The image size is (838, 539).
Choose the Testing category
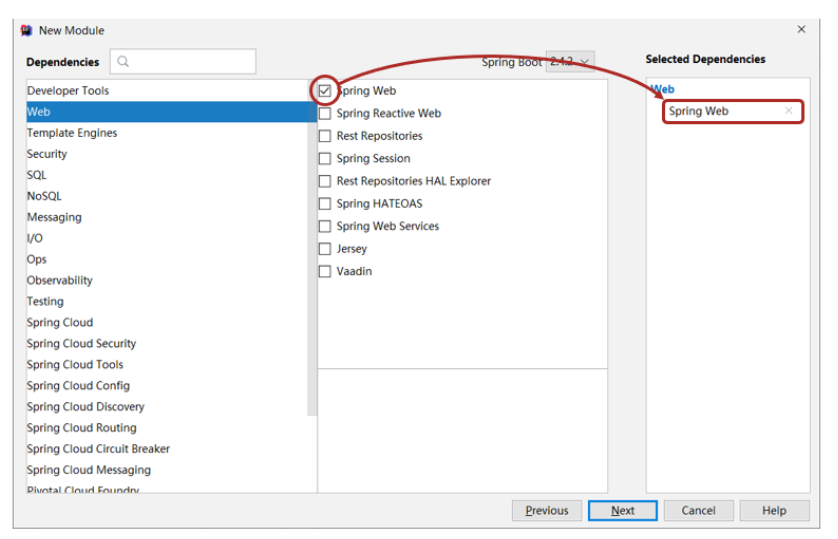[x=167, y=302]
